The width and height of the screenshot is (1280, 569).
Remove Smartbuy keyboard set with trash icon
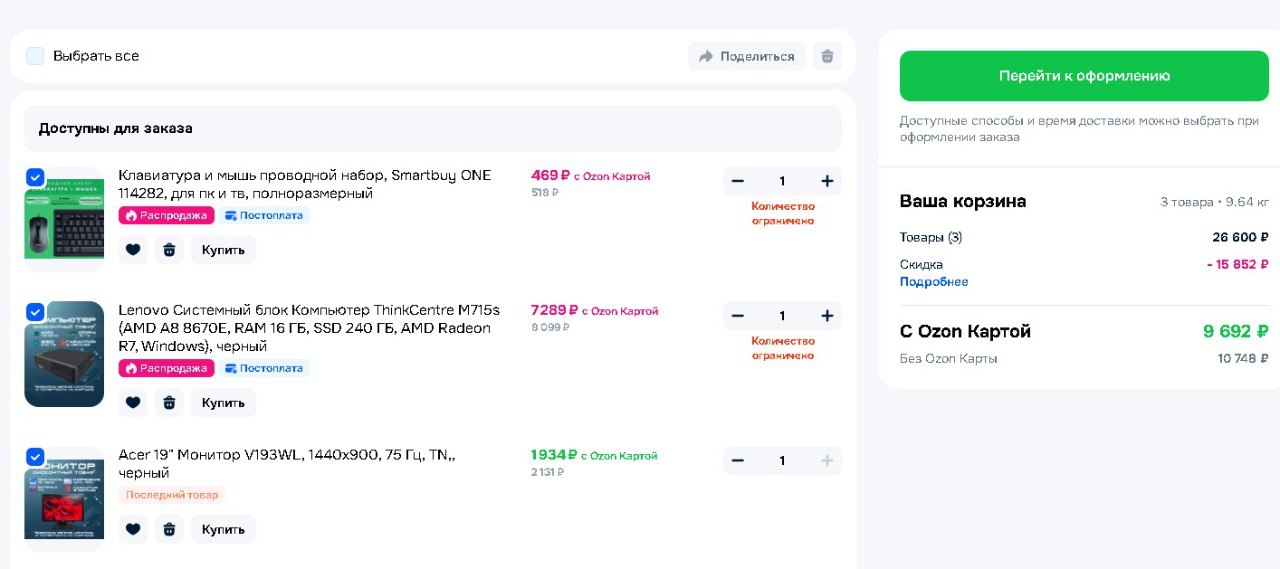pyautogui.click(x=169, y=250)
